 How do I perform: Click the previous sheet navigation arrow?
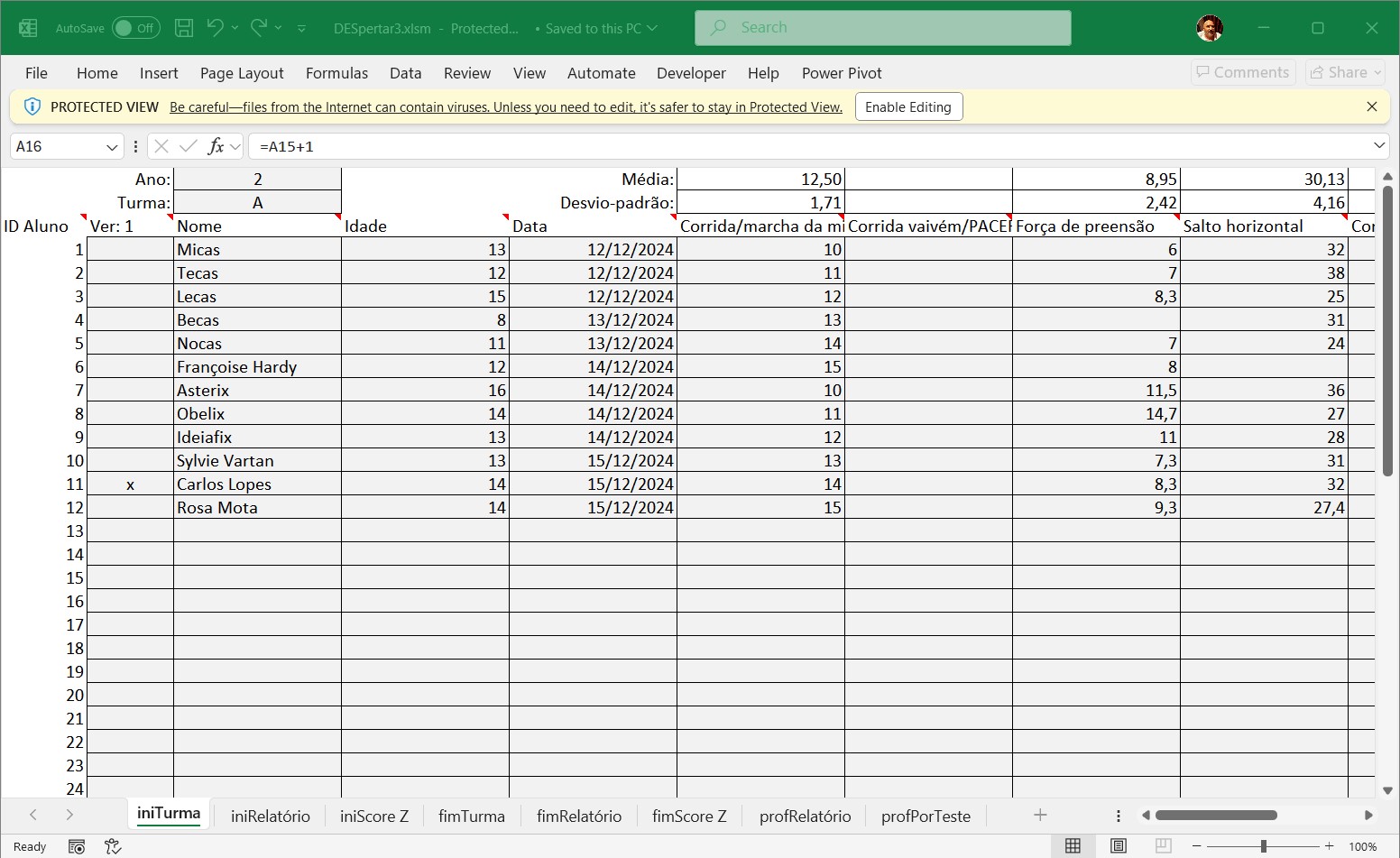pos(33,815)
